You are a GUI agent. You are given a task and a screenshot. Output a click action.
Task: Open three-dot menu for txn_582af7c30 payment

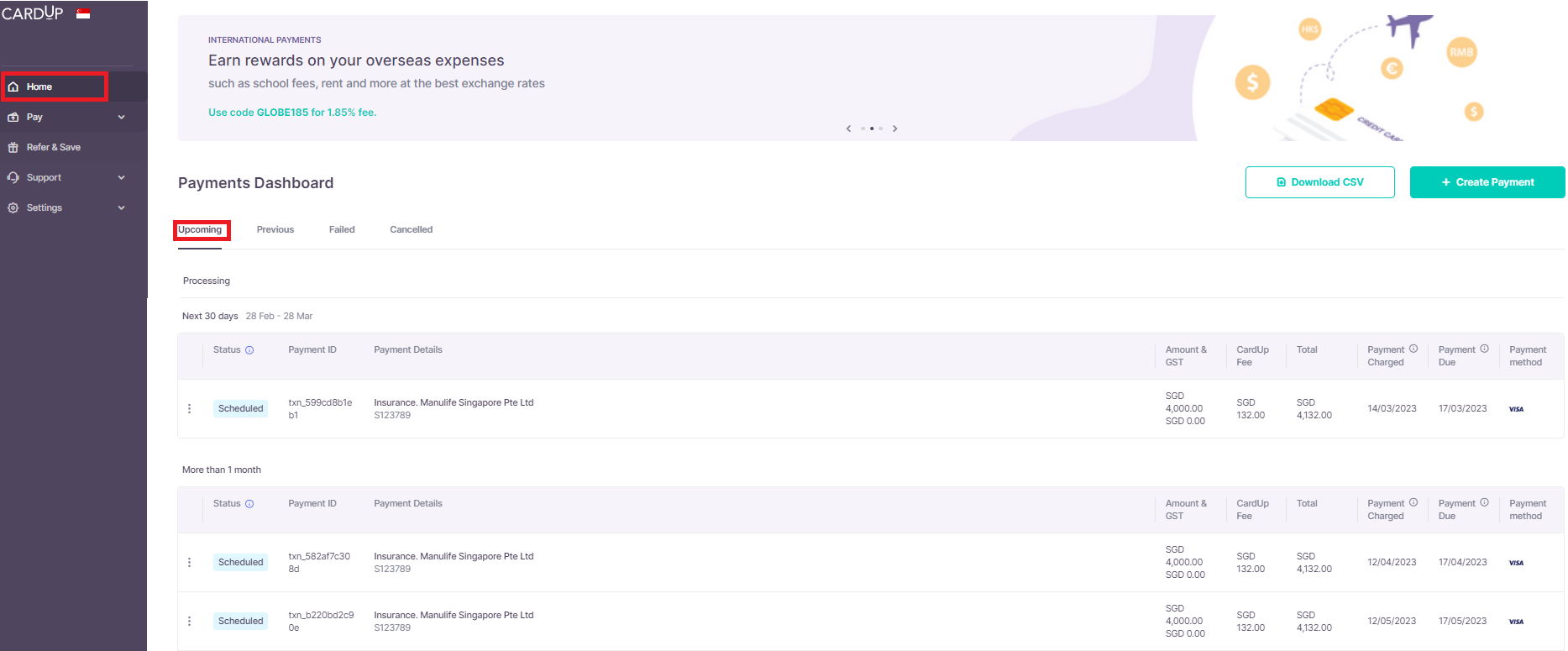(189, 562)
